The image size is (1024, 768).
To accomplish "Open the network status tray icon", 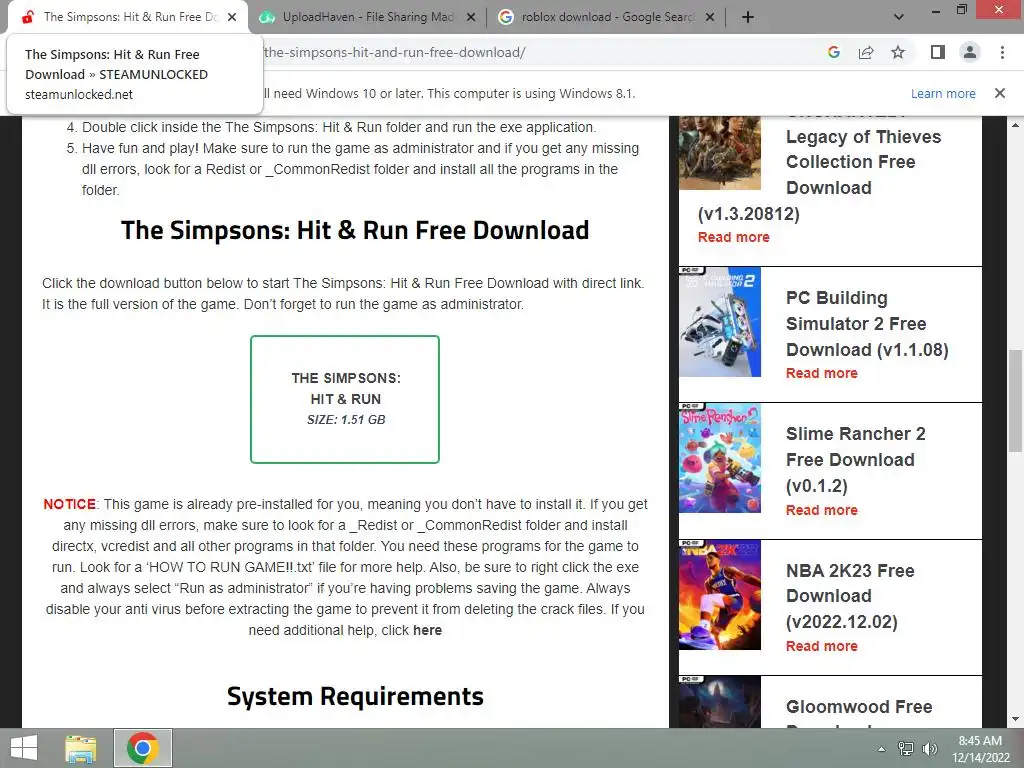I will click(x=906, y=749).
